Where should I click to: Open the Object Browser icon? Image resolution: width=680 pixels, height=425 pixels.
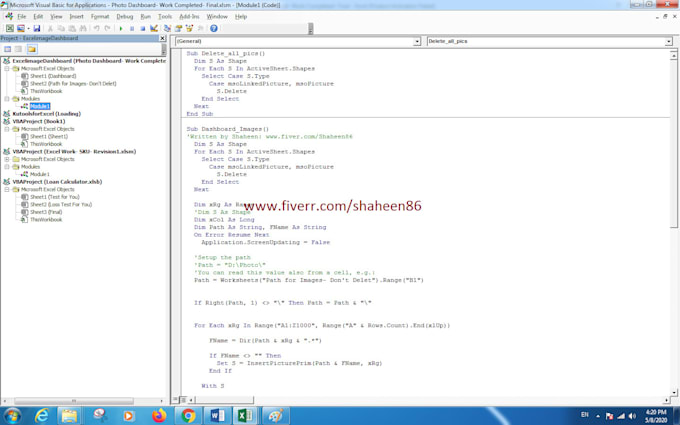click(x=190, y=28)
